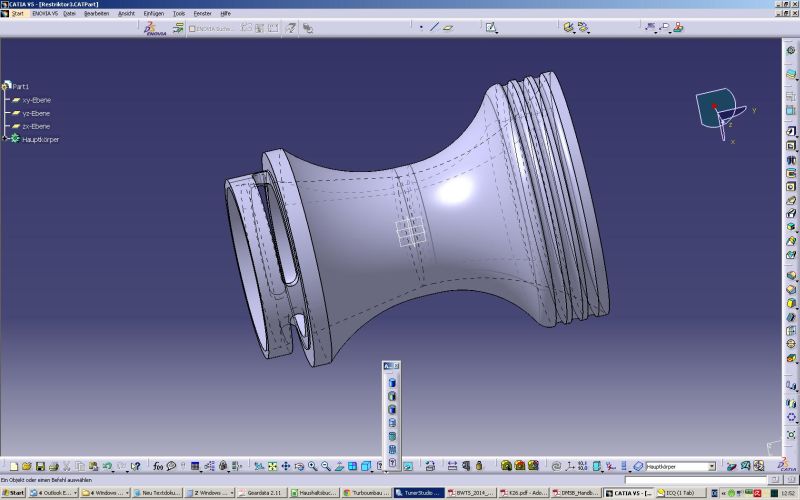Select the zx-Ebene plane in tree
This screenshot has width=800, height=500.
tap(36, 127)
